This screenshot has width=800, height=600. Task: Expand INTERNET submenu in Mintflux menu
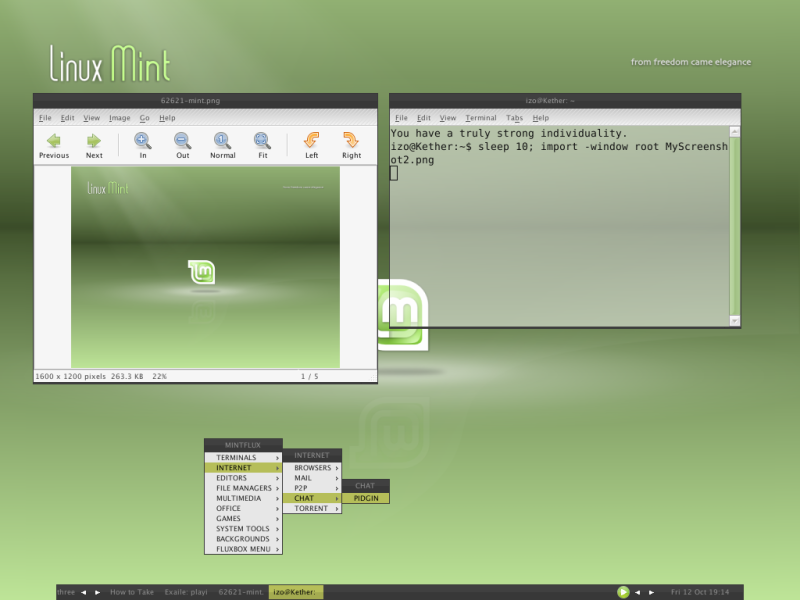pyautogui.click(x=243, y=468)
